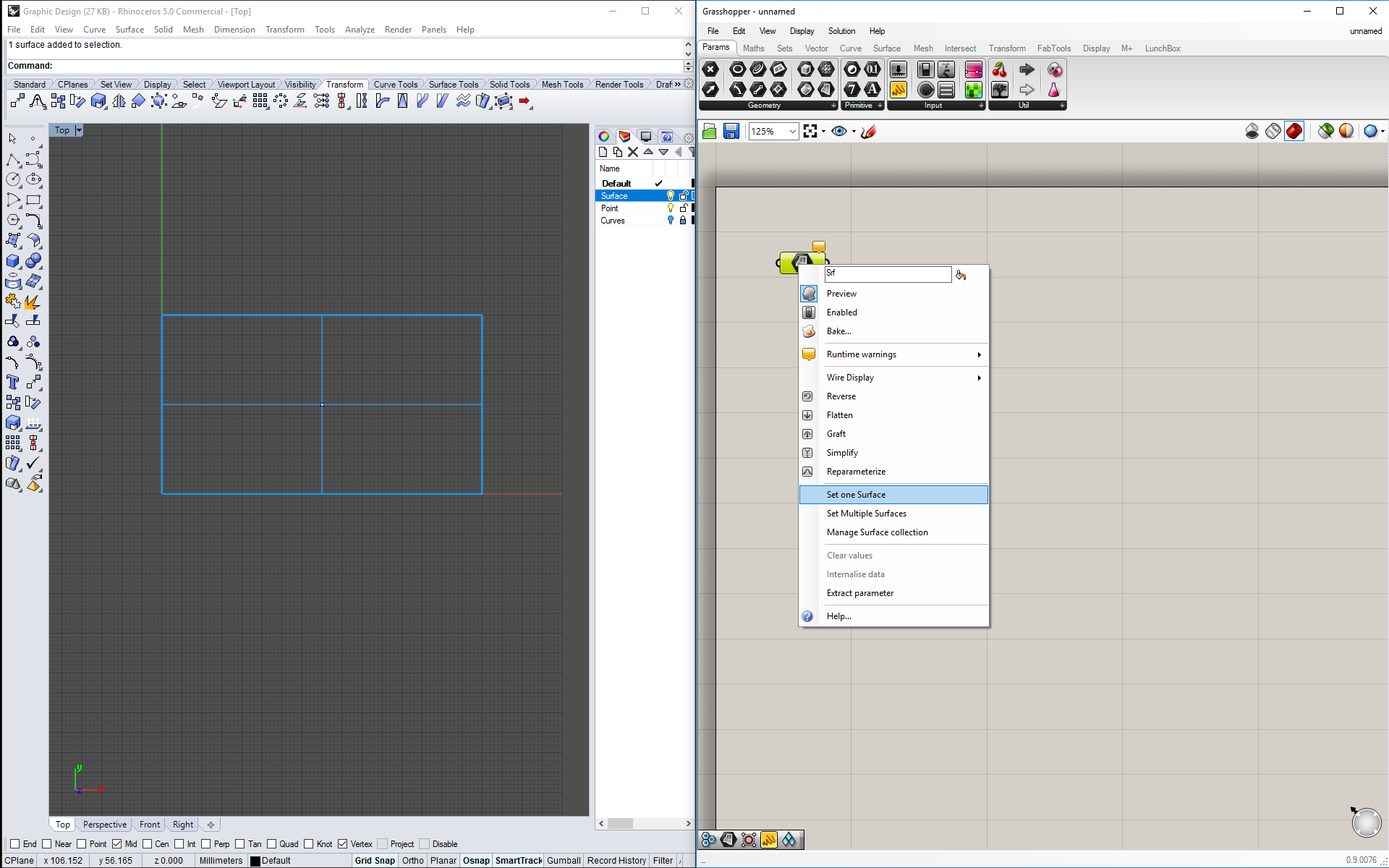
Task: Click the Surface layer color swatch
Action: [x=692, y=196]
